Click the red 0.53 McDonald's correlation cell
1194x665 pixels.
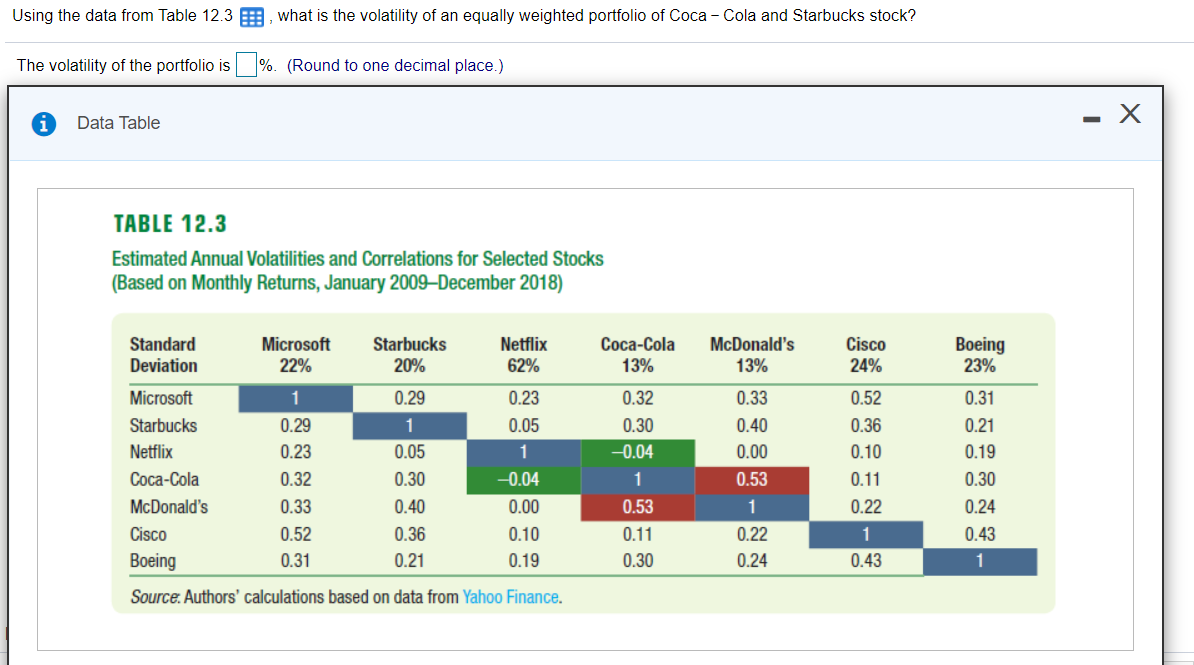(638, 506)
